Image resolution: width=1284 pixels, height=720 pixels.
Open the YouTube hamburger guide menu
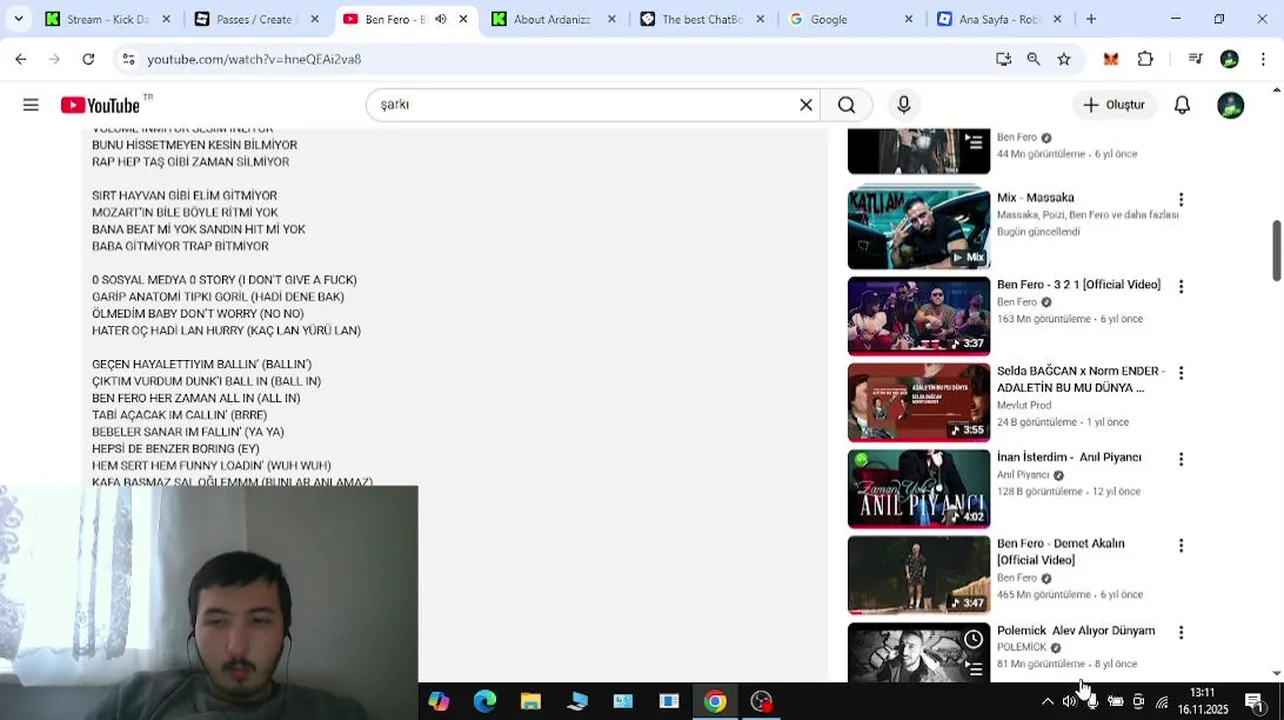[31, 105]
